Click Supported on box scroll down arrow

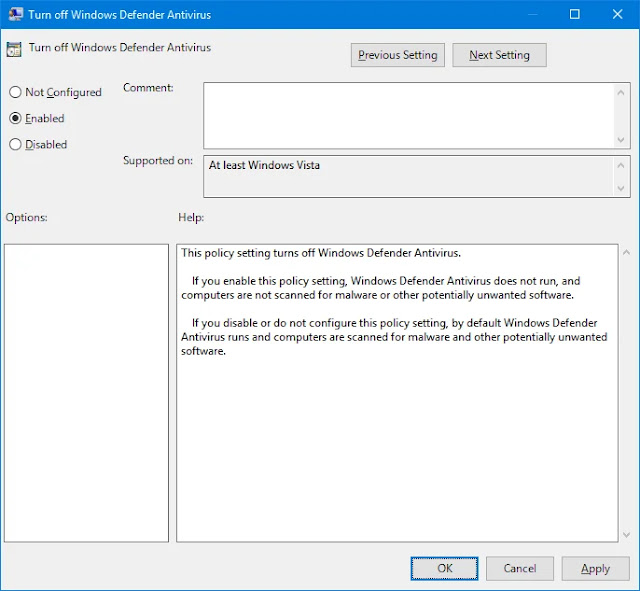(621, 188)
